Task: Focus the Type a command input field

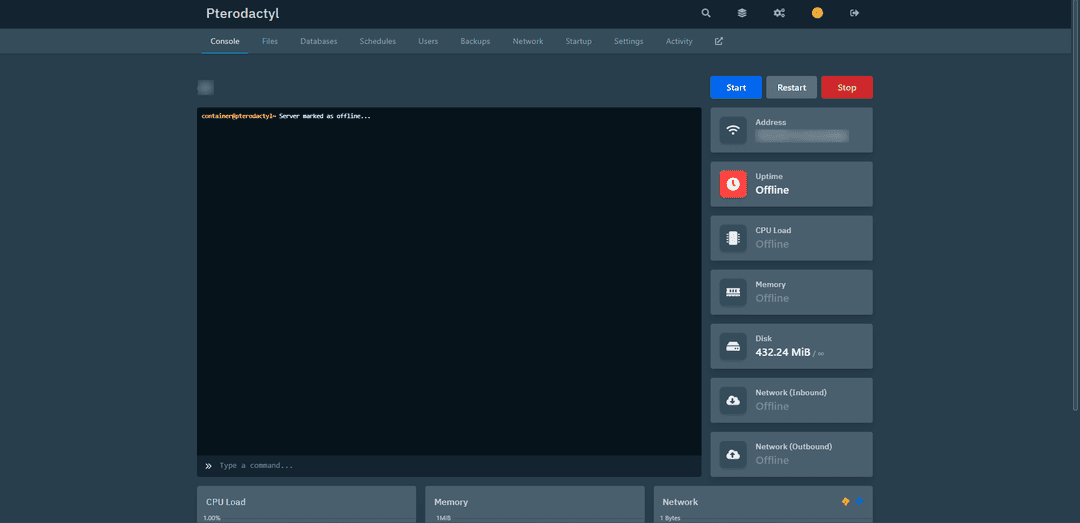Action: coord(450,466)
